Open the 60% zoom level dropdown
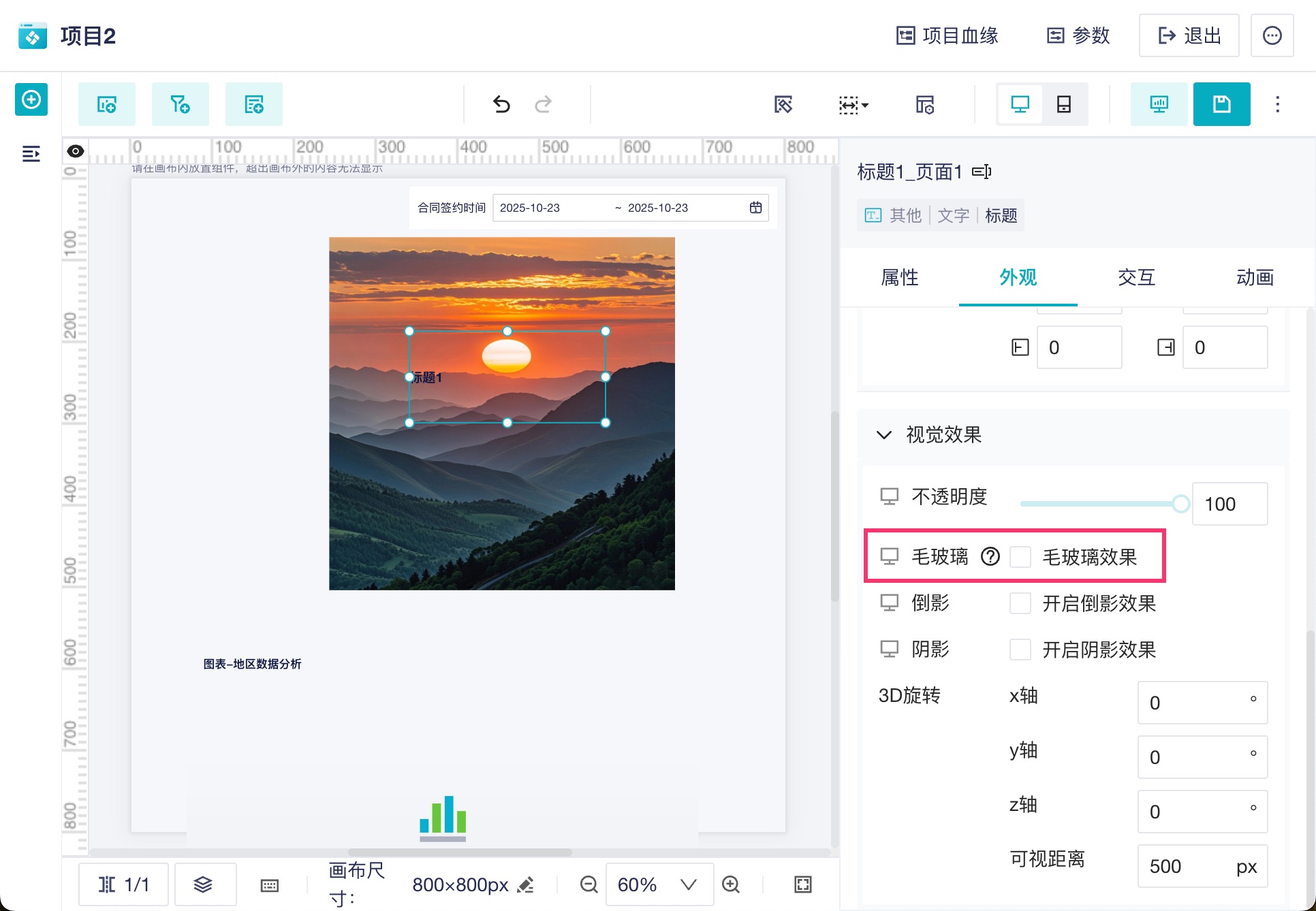The image size is (1316, 911). pos(658,884)
